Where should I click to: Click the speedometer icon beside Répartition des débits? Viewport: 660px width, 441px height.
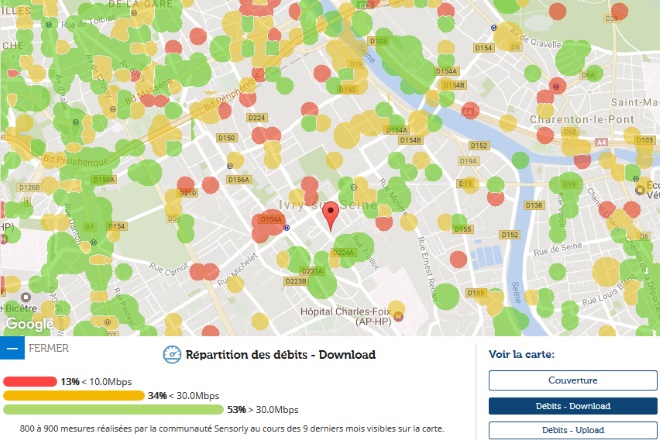click(x=172, y=354)
